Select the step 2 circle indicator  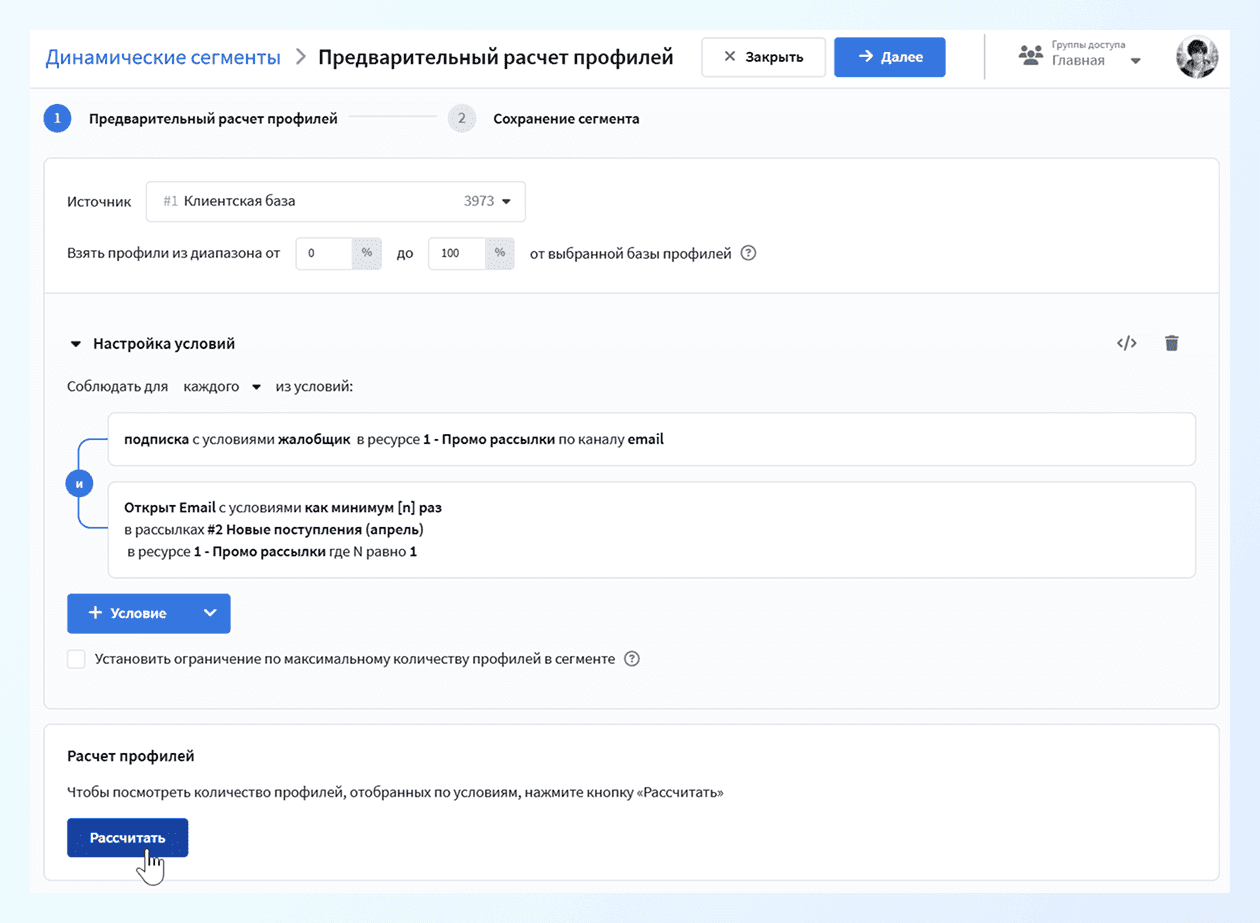pos(461,117)
